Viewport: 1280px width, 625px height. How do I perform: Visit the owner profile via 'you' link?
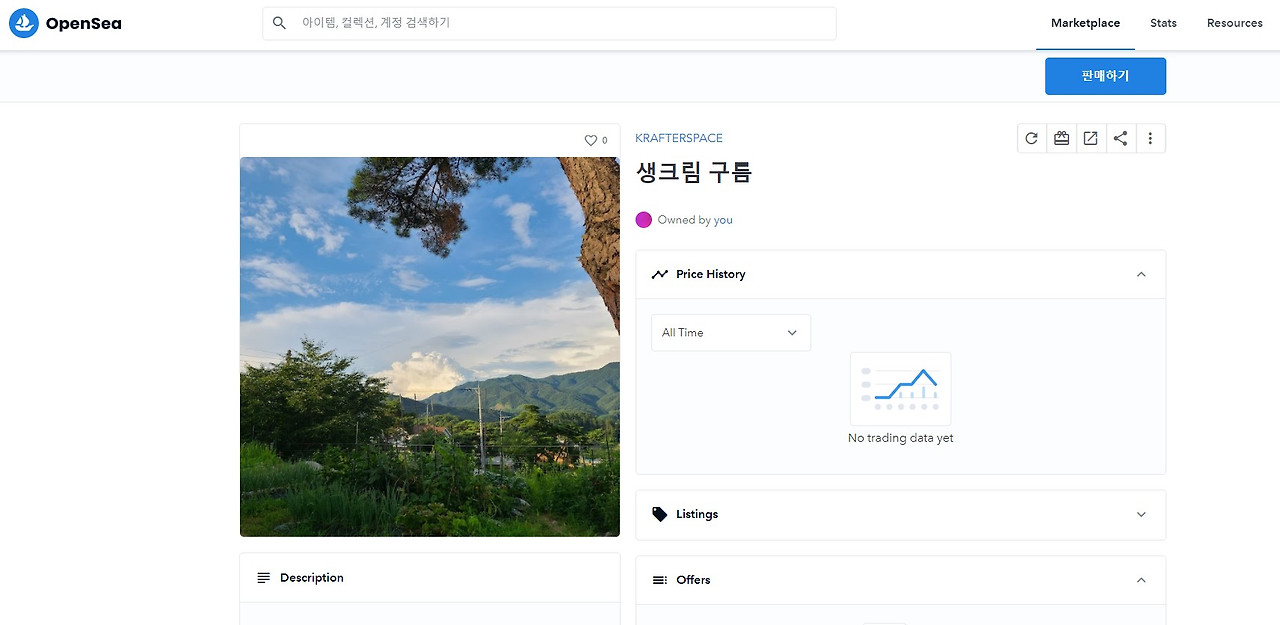point(723,219)
